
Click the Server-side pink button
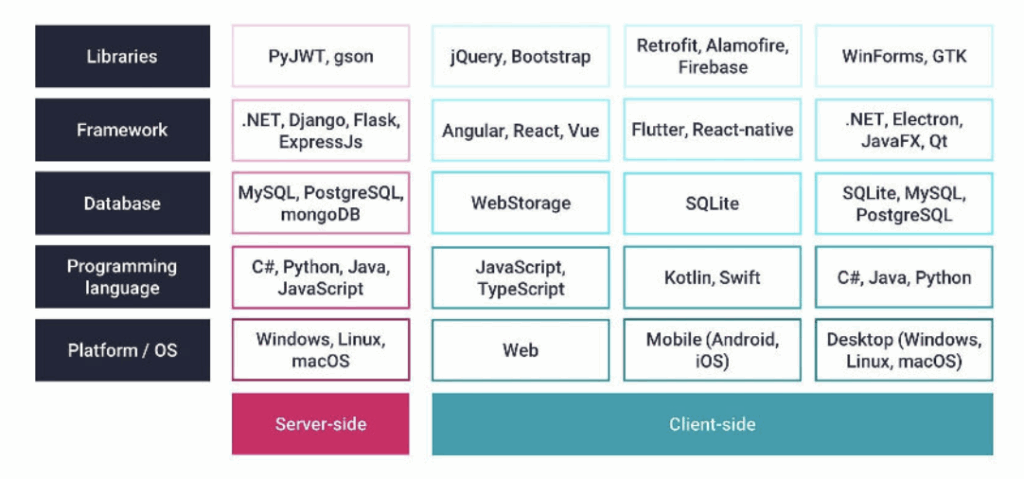pos(320,424)
